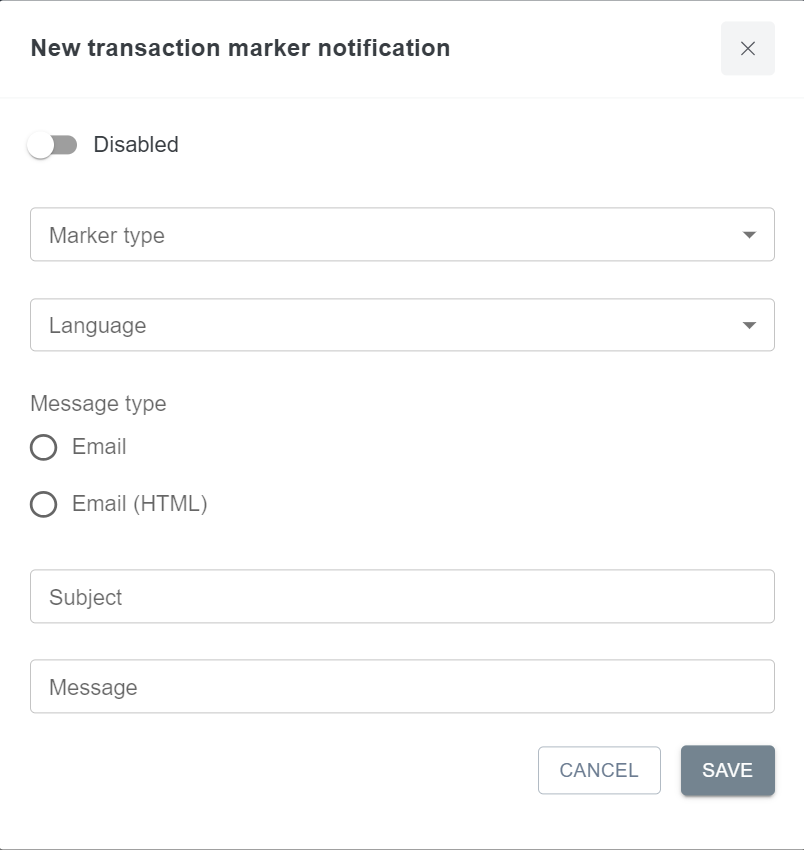Click the Language dropdown arrow icon
Image resolution: width=804 pixels, height=850 pixels.
click(749, 325)
